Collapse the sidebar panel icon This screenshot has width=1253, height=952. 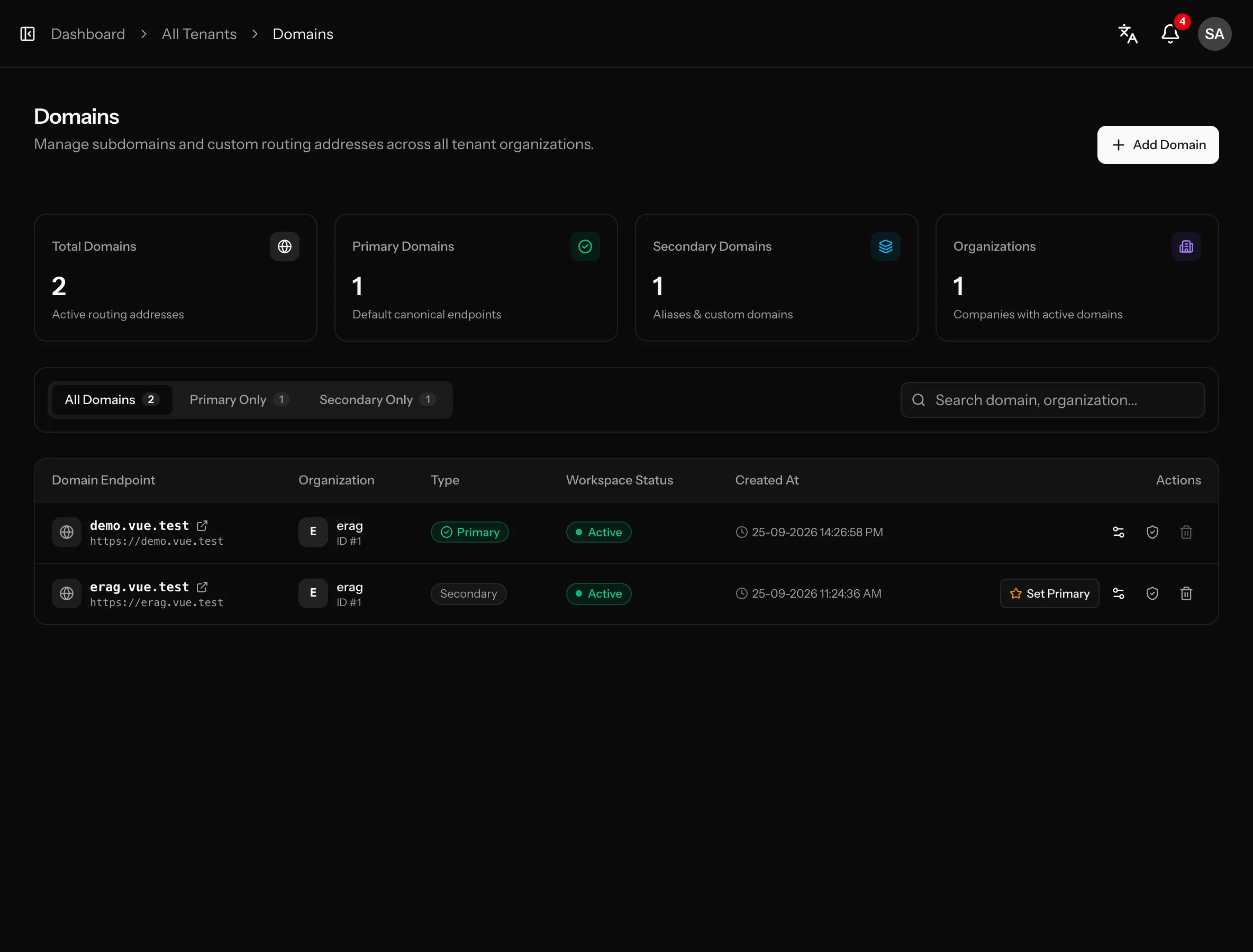tap(27, 34)
